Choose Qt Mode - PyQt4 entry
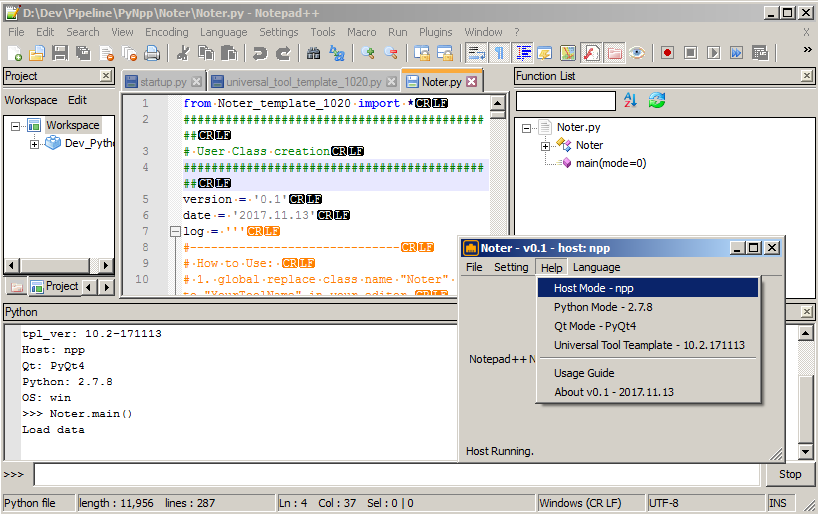 point(648,326)
